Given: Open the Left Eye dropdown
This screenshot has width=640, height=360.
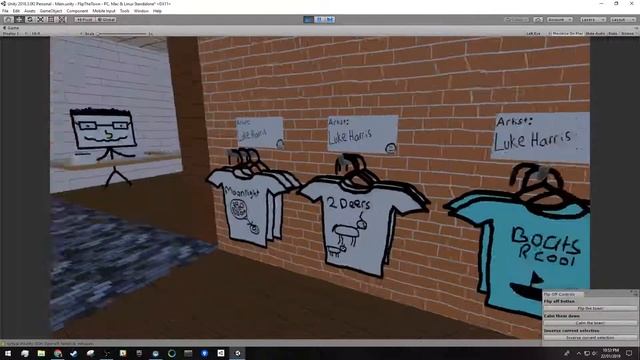Looking at the screenshot, I should pyautogui.click(x=533, y=33).
